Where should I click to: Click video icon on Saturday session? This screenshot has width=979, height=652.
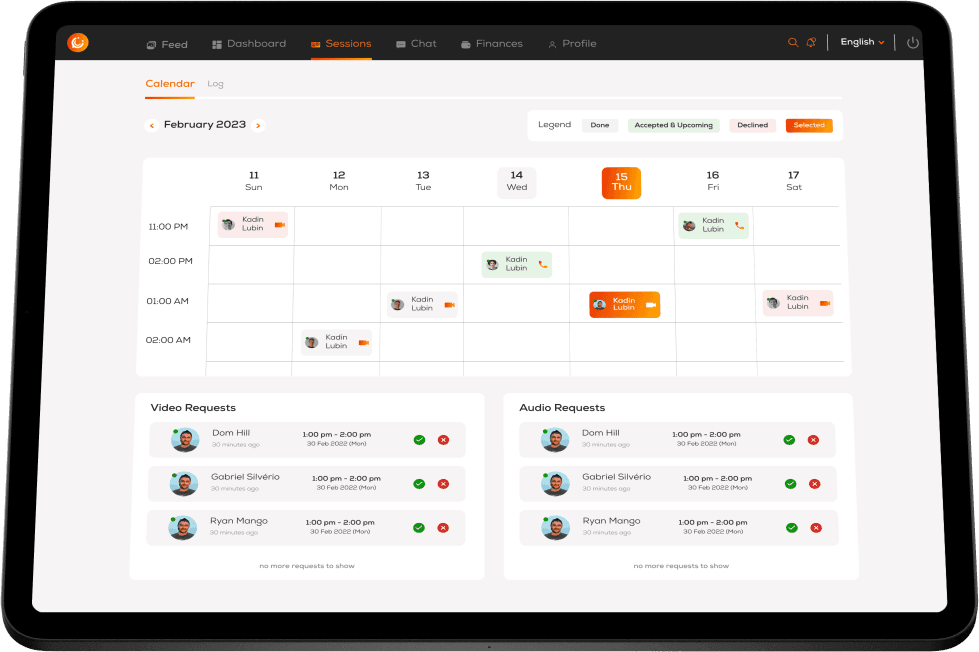[x=825, y=303]
